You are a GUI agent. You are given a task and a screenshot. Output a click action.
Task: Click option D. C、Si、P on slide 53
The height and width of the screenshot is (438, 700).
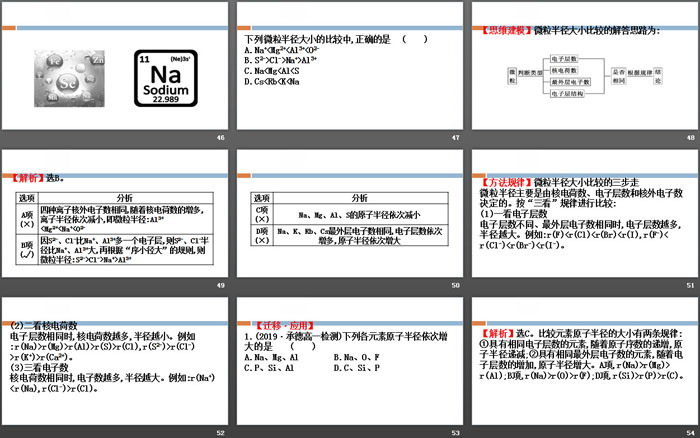click(356, 368)
